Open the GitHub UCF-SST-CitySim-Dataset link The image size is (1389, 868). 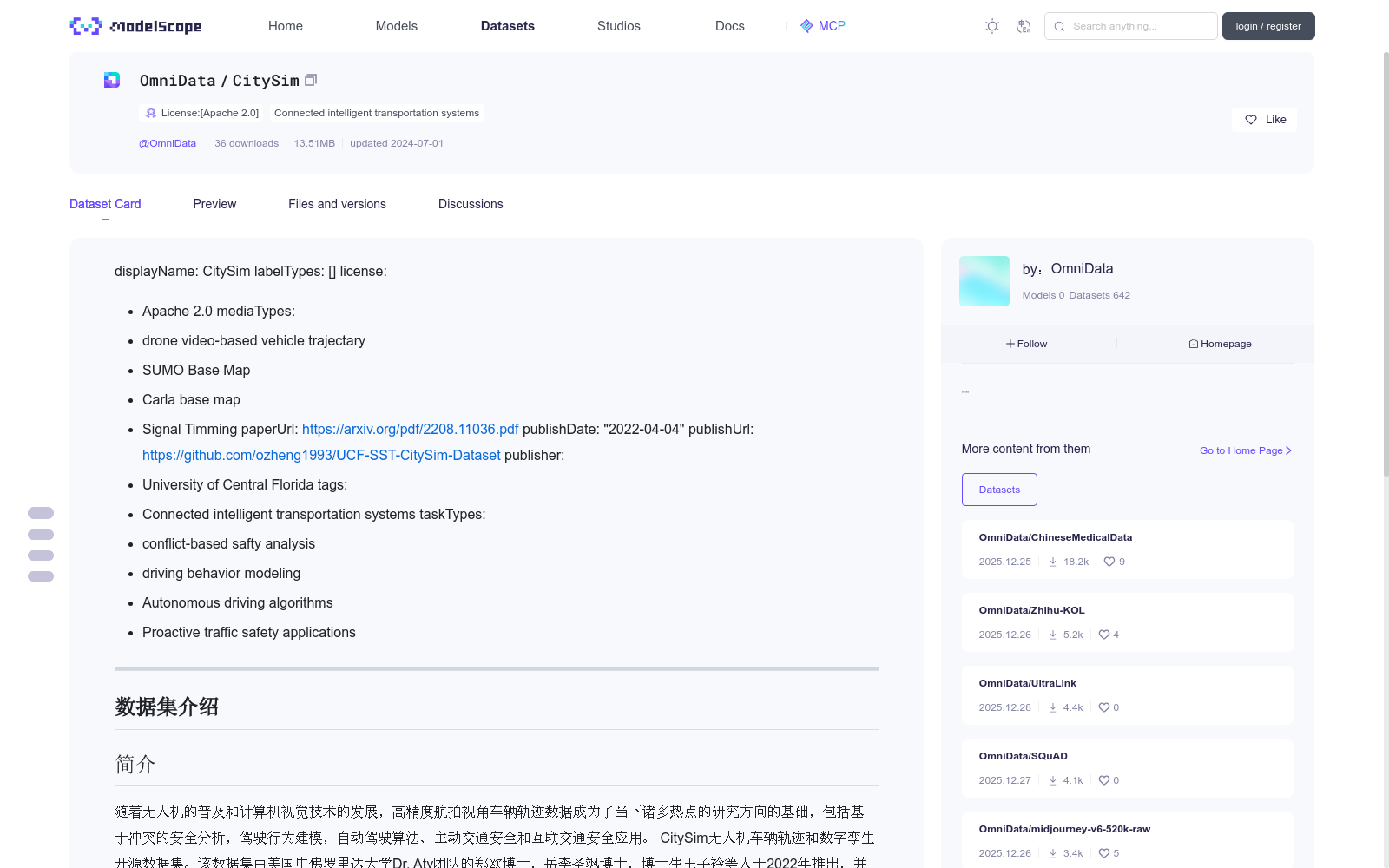pos(321,455)
